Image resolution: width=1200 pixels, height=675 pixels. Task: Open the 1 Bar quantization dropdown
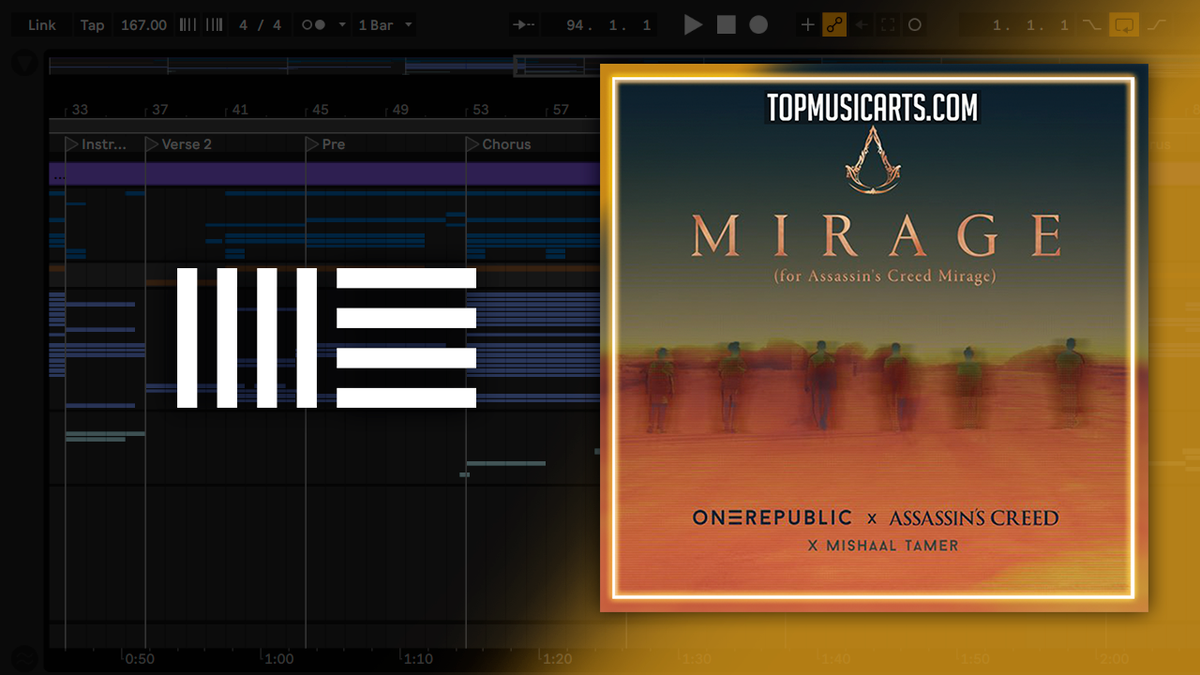383,24
